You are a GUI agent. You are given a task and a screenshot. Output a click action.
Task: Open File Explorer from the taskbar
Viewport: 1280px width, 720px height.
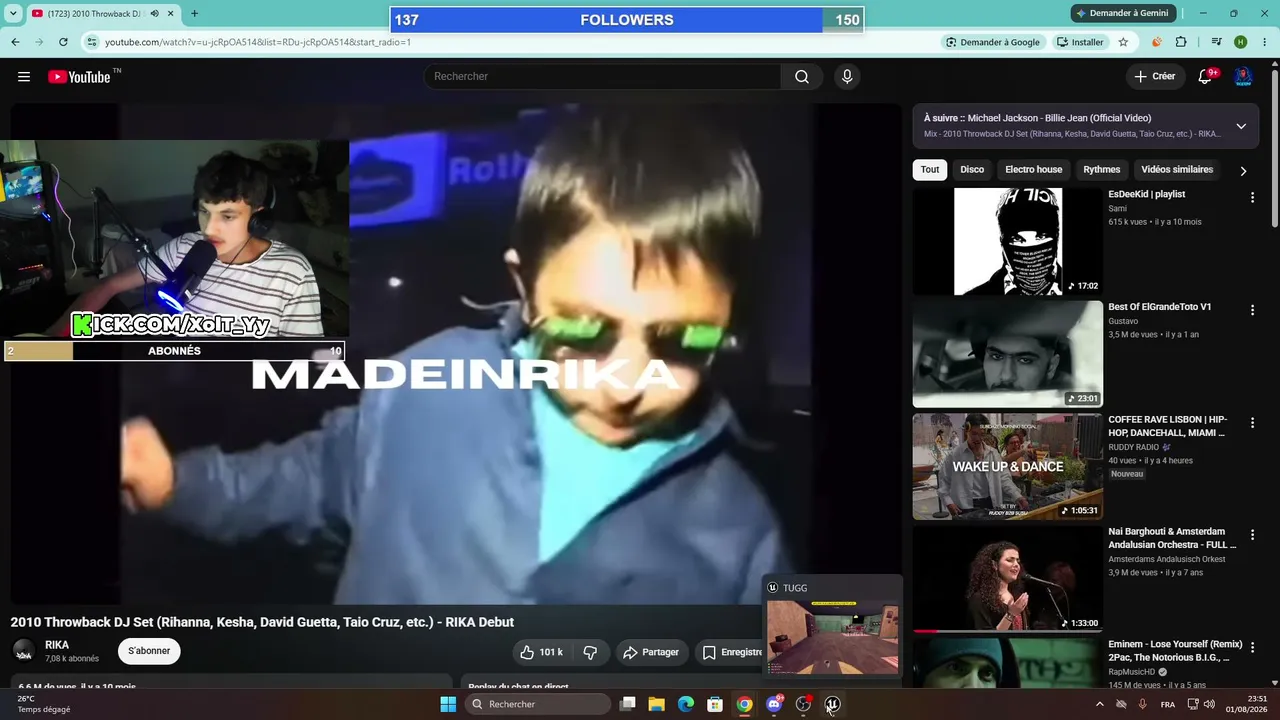[x=657, y=704]
